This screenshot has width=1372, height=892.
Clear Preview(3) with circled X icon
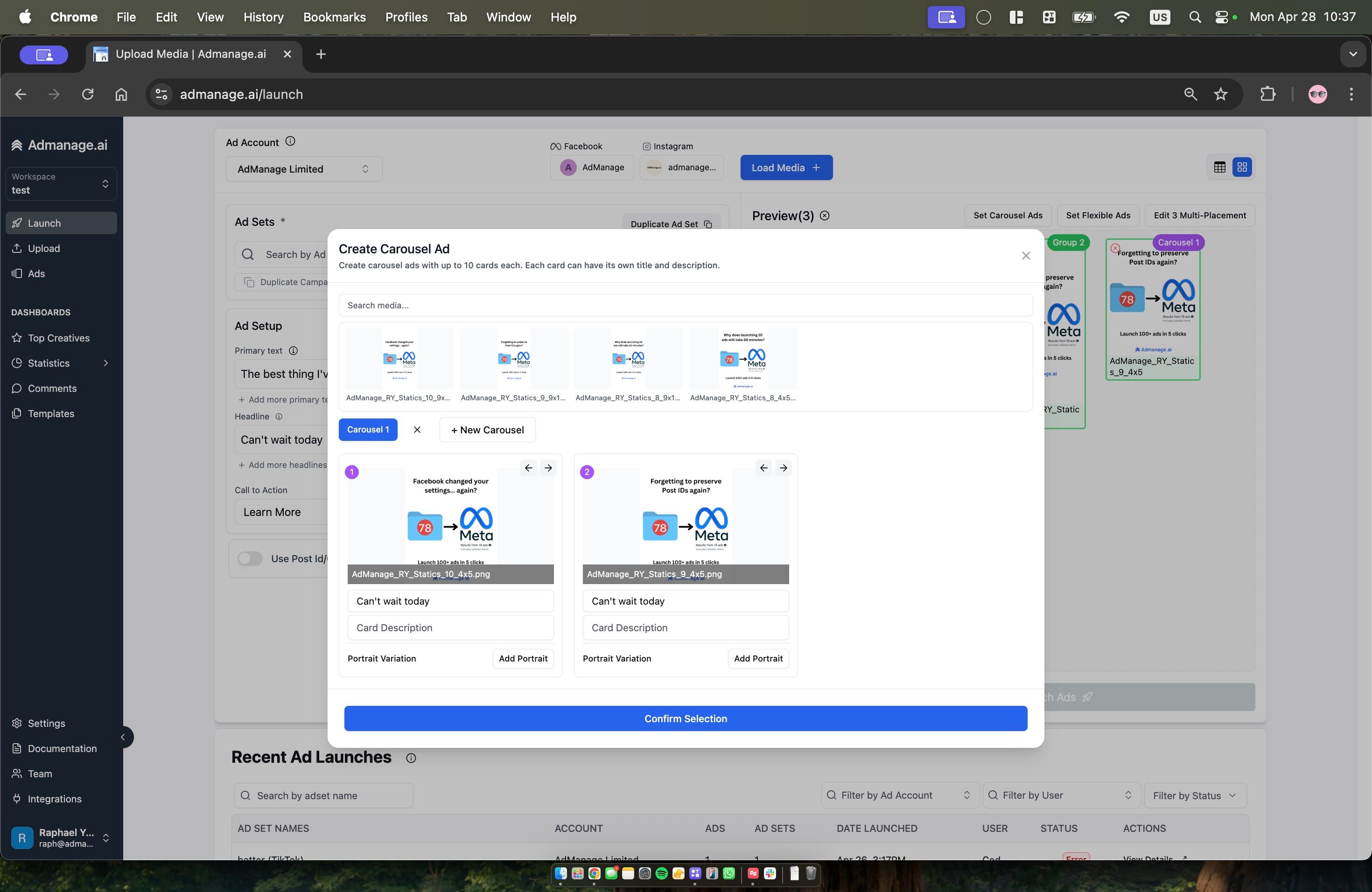point(825,216)
